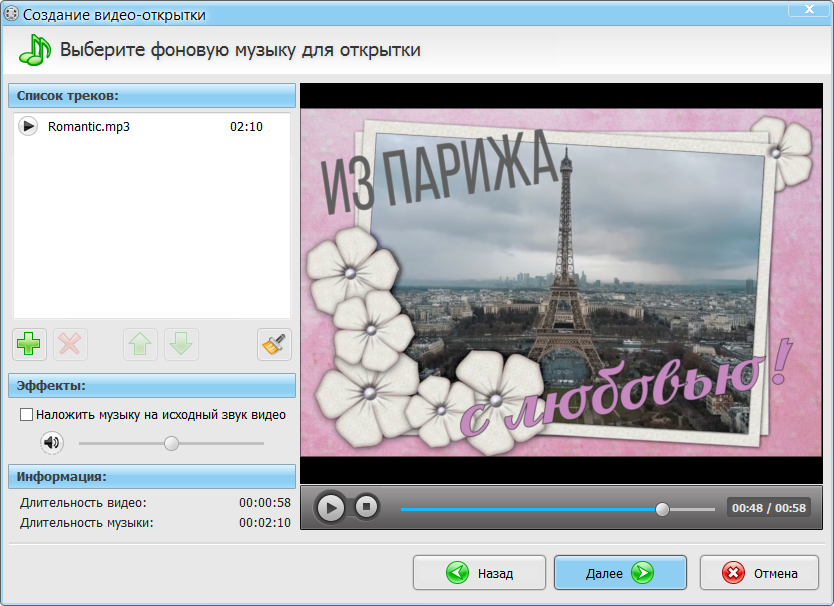Close the Создание видео-открытки window
834x606 pixels.
(x=809, y=8)
